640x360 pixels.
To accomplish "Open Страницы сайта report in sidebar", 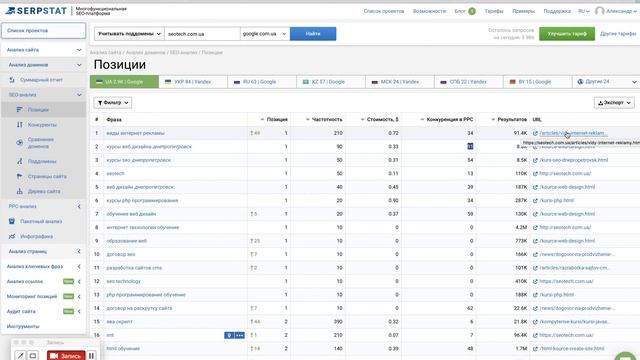I will [47, 176].
